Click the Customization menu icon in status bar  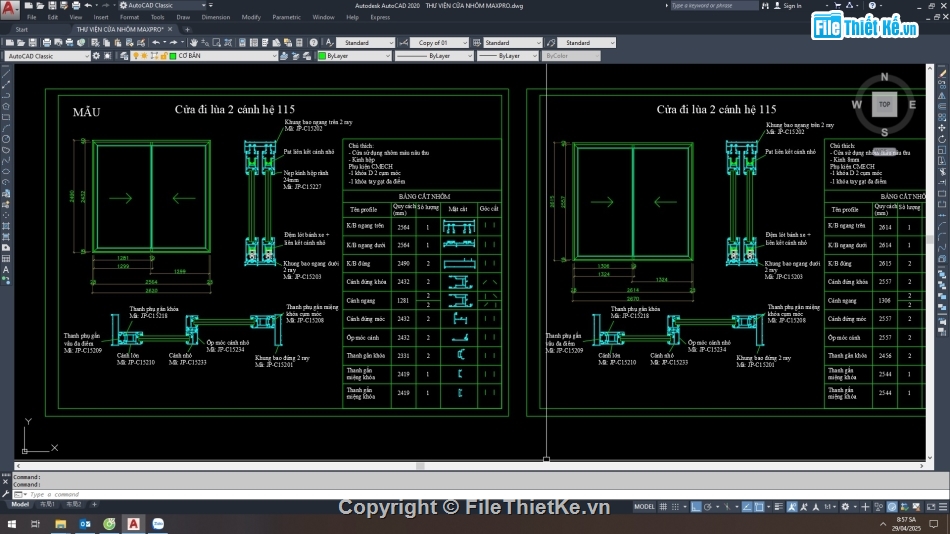click(943, 507)
